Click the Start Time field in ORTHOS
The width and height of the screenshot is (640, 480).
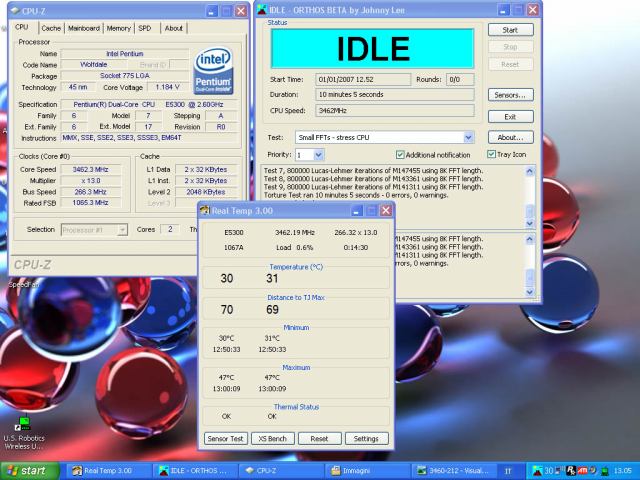click(x=363, y=80)
